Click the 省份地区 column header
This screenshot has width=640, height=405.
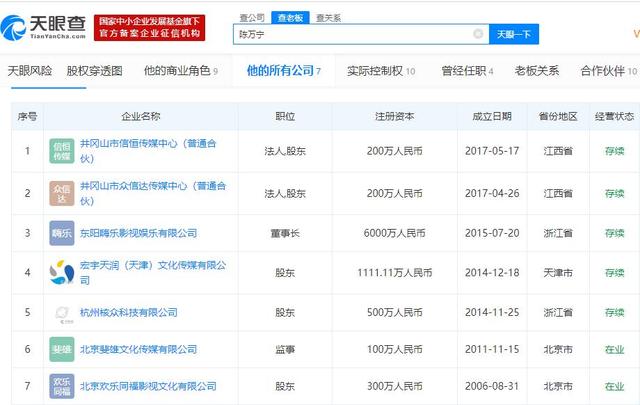(x=558, y=116)
